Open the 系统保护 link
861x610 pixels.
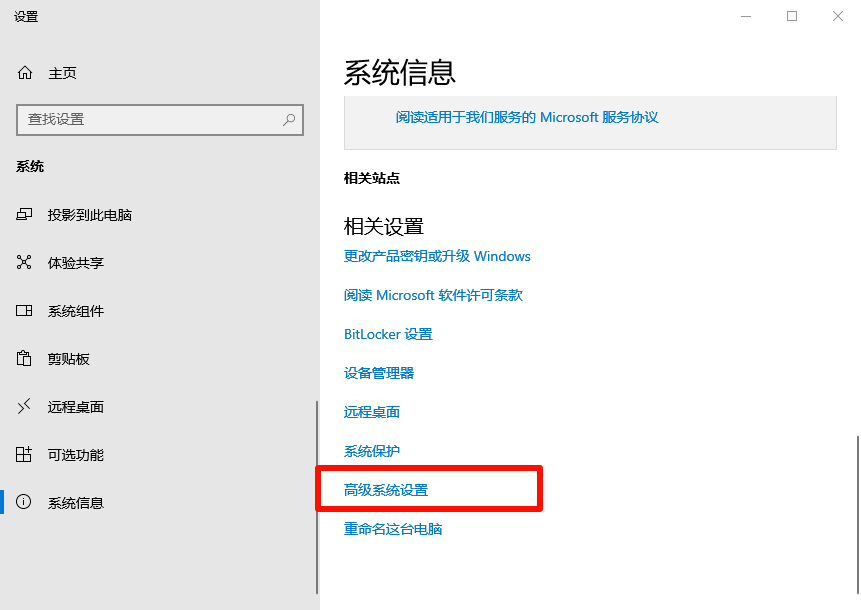click(372, 451)
